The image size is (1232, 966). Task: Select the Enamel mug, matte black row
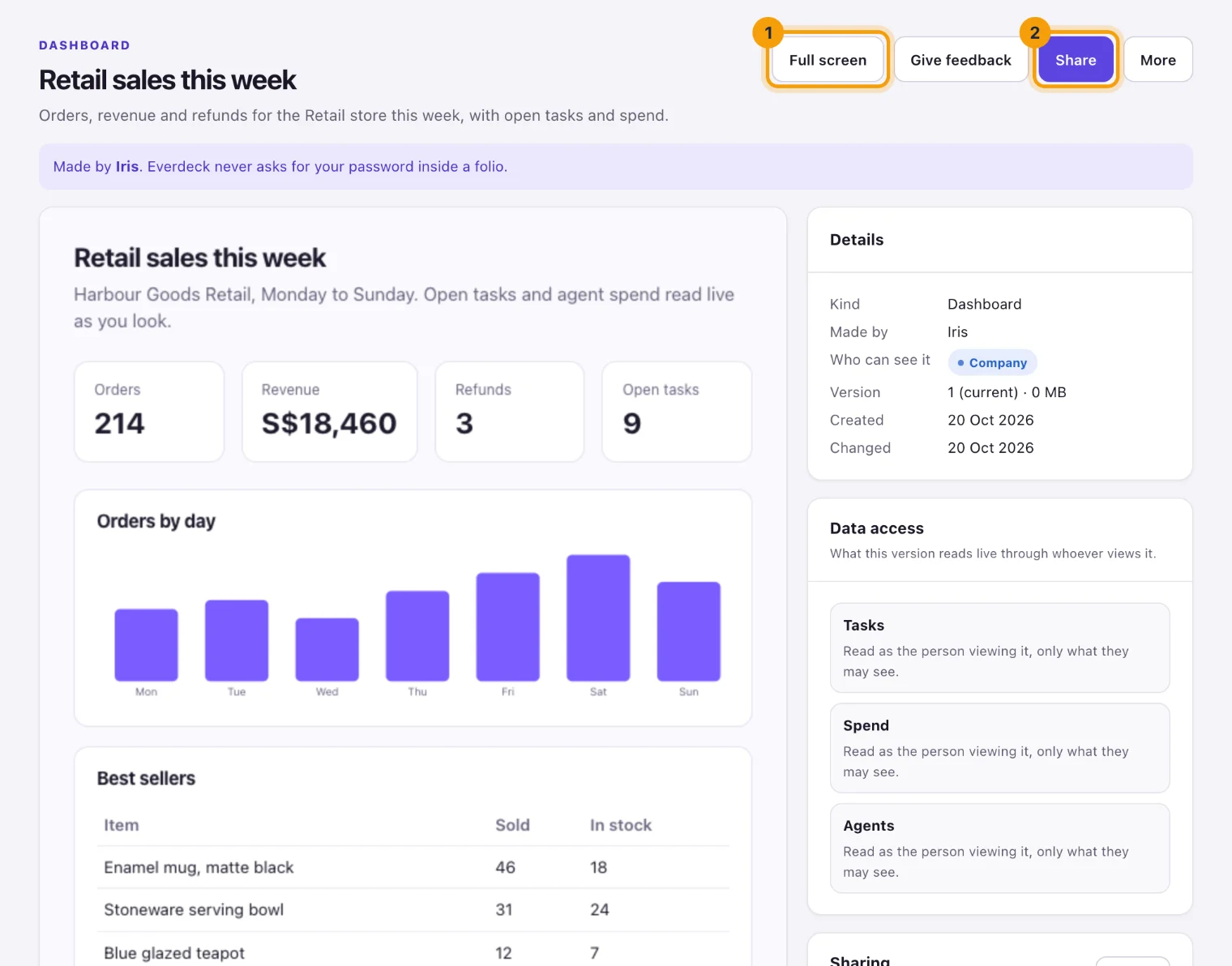pos(413,867)
